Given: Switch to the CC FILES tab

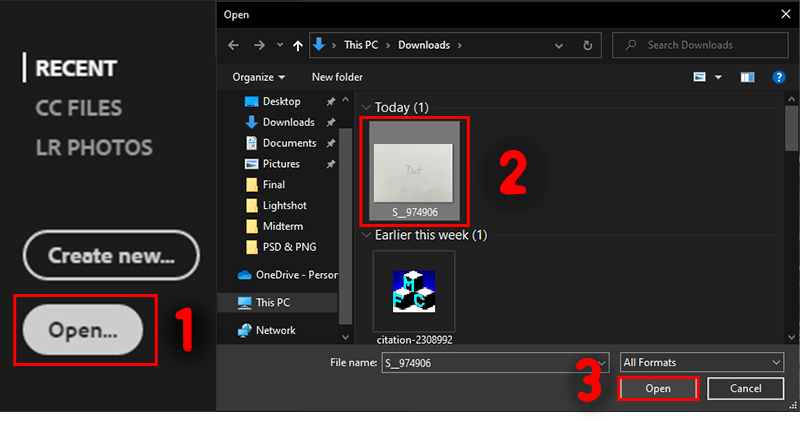Looking at the screenshot, I should 79,108.
